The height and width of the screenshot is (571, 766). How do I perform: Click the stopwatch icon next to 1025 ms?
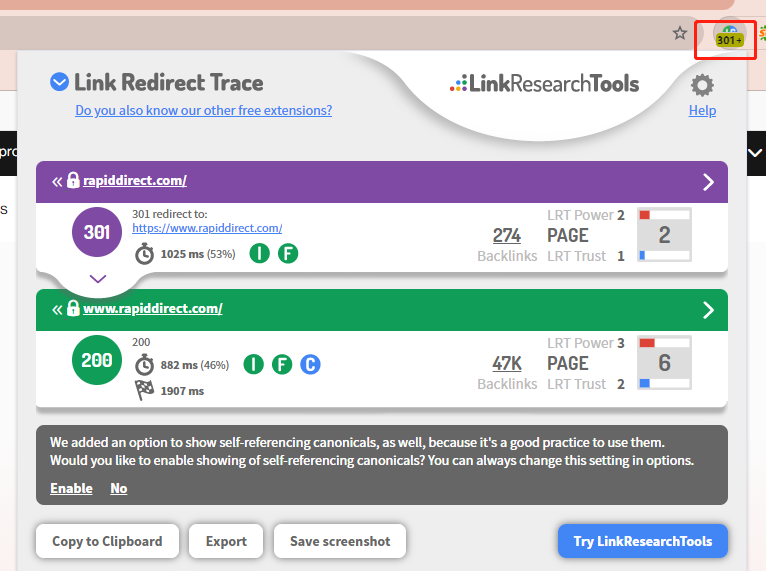point(144,254)
